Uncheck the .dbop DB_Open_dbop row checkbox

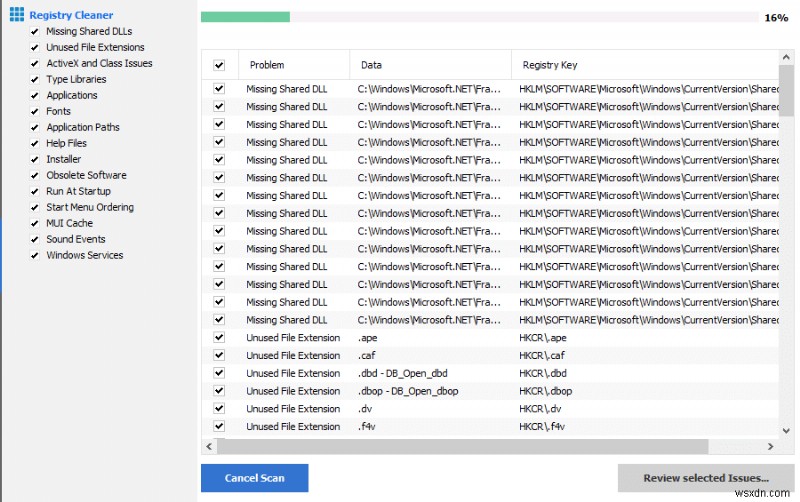[x=219, y=391]
